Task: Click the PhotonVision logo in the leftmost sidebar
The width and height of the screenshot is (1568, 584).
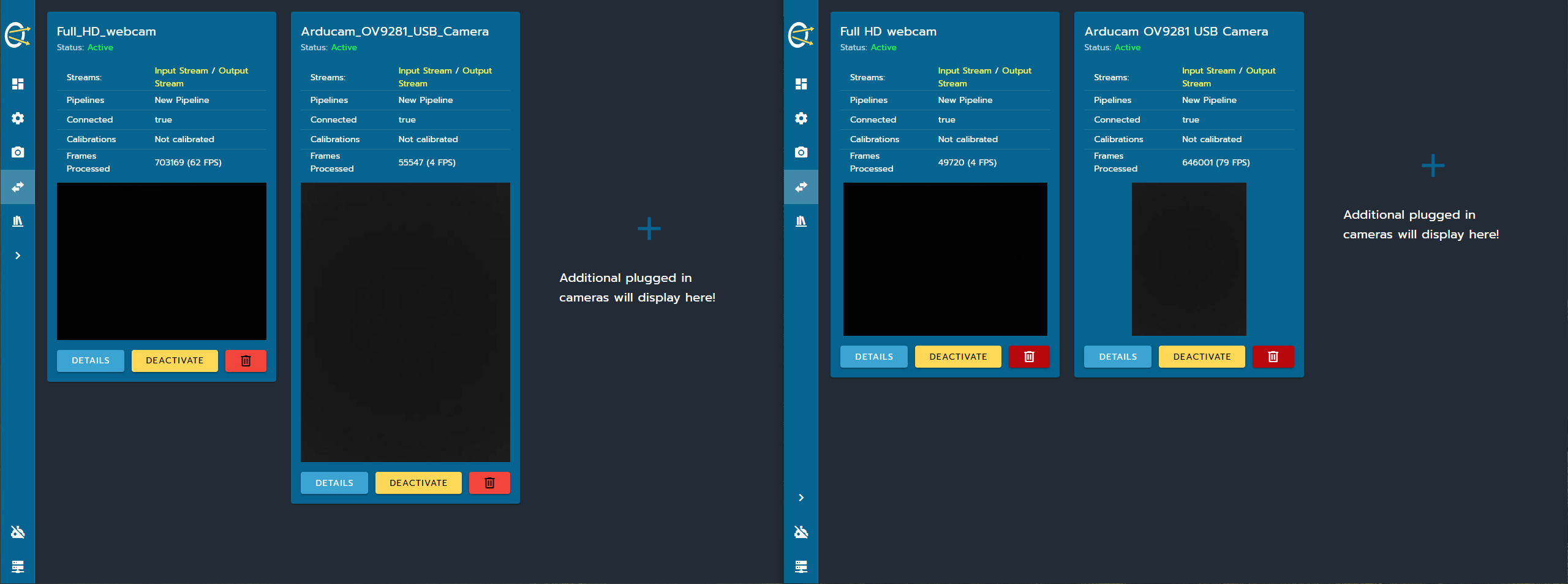Action: pyautogui.click(x=18, y=35)
